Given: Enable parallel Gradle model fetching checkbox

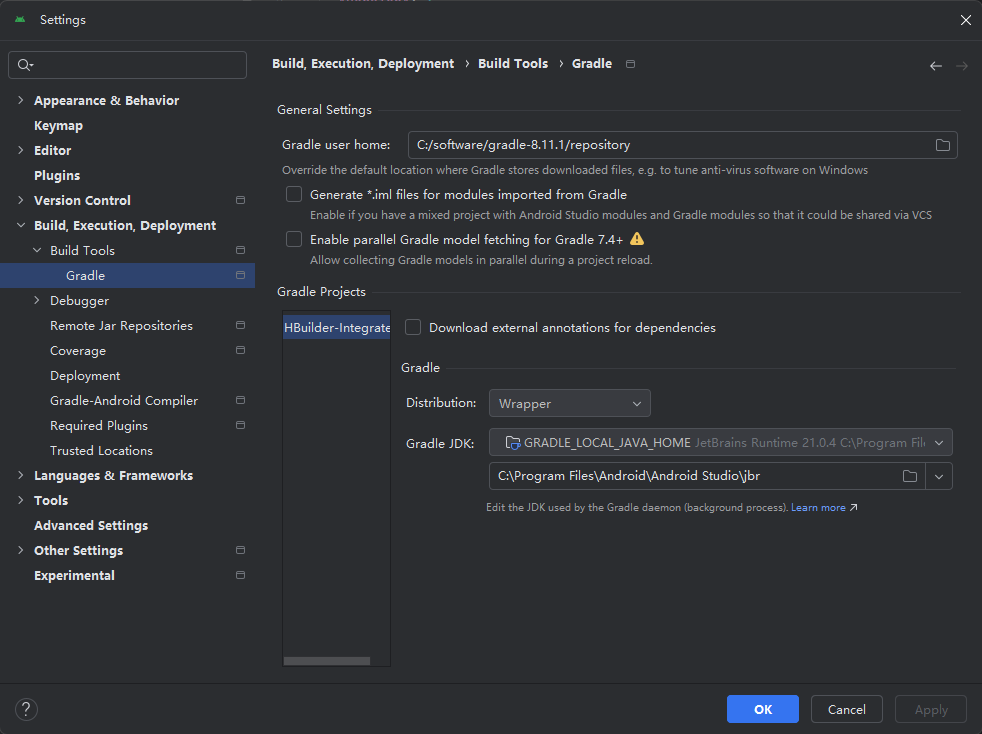Looking at the screenshot, I should (294, 239).
